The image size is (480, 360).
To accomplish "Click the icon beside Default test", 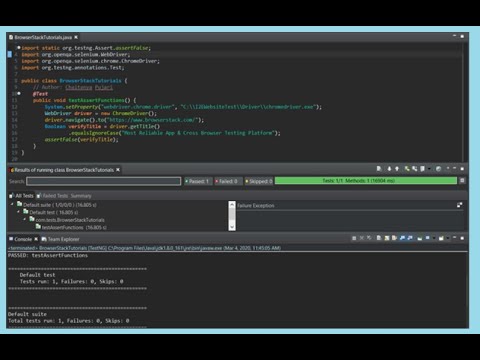I will (x=26, y=212).
